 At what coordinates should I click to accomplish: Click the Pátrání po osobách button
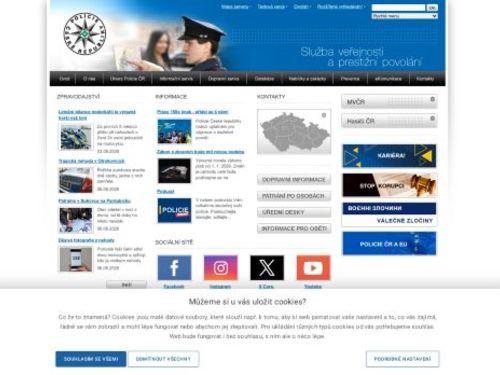[x=294, y=196]
